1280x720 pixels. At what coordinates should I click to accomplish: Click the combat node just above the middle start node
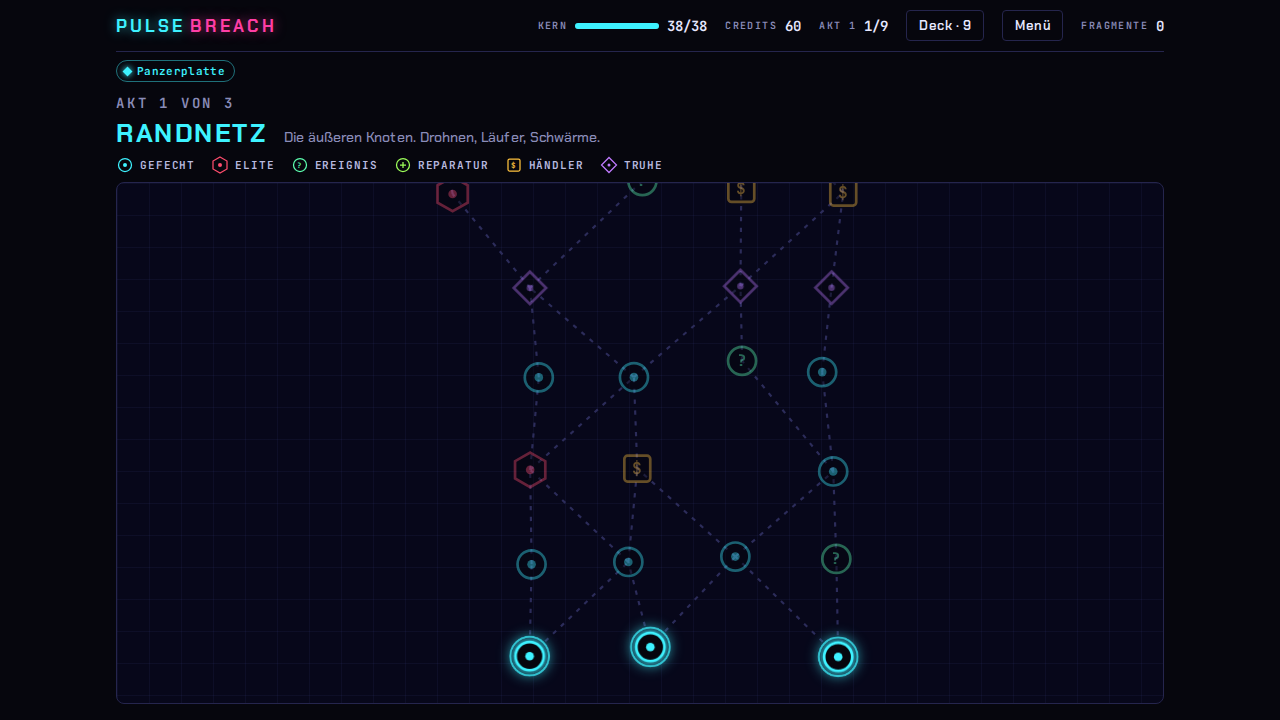[x=628, y=562]
